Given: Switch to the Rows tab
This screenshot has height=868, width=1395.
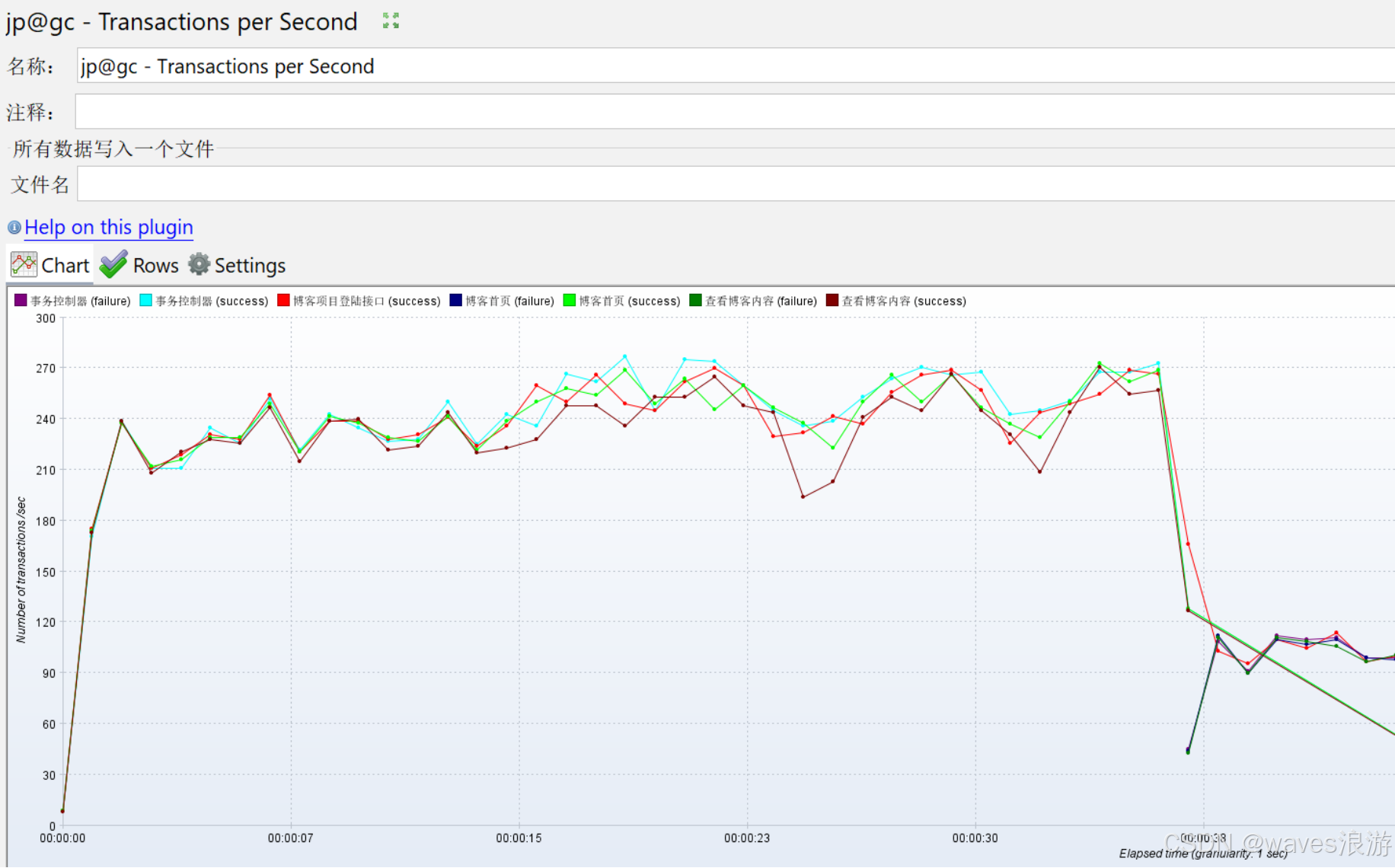Looking at the screenshot, I should [x=139, y=265].
